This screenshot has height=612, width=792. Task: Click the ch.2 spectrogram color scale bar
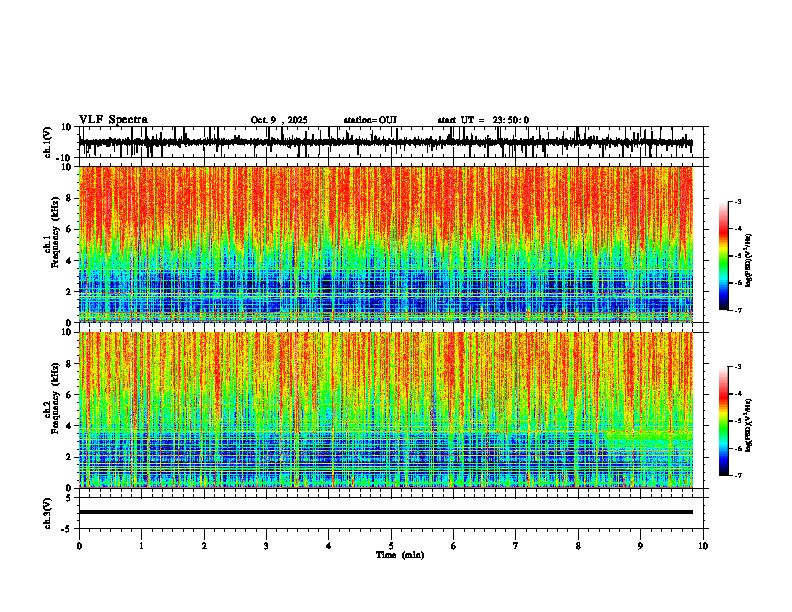724,421
